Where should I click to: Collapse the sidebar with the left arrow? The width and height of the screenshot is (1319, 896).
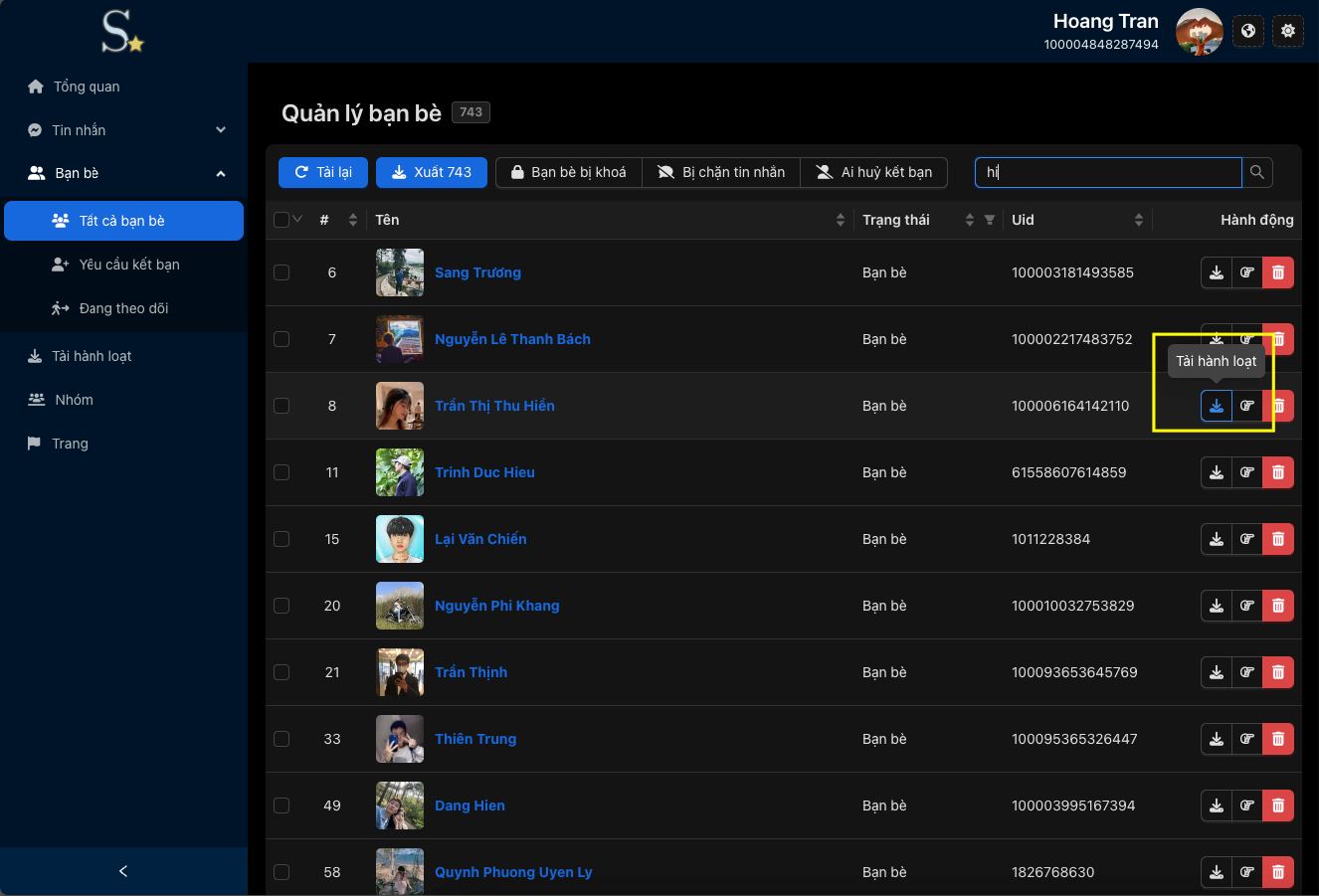(x=123, y=871)
